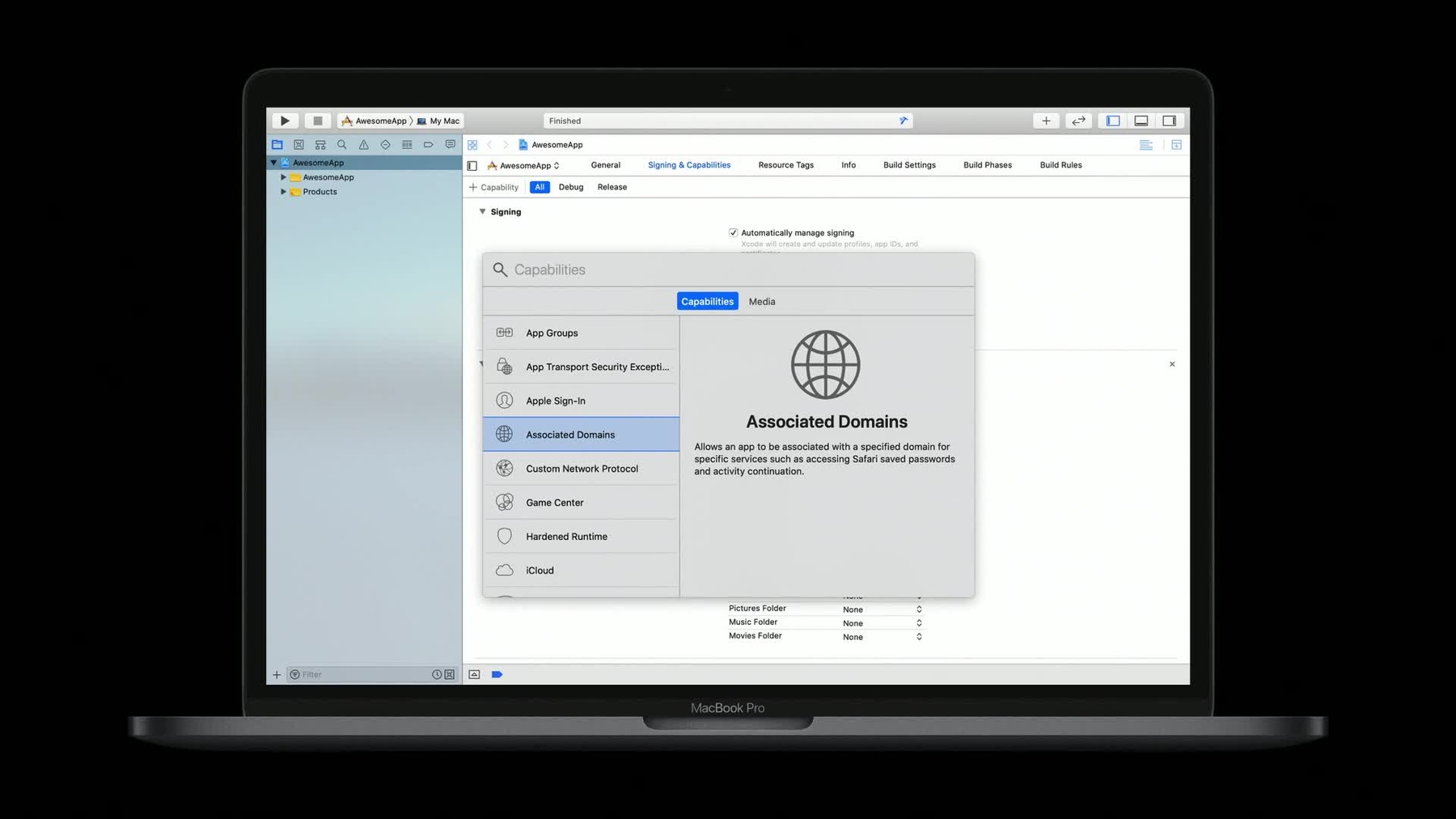
Task: Open the Movies Folder access dropdown
Action: [882, 637]
